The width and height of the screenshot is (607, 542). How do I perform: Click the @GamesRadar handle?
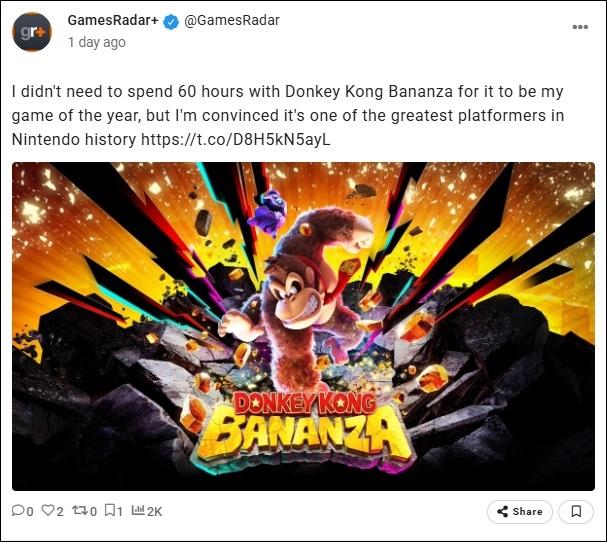tap(232, 21)
